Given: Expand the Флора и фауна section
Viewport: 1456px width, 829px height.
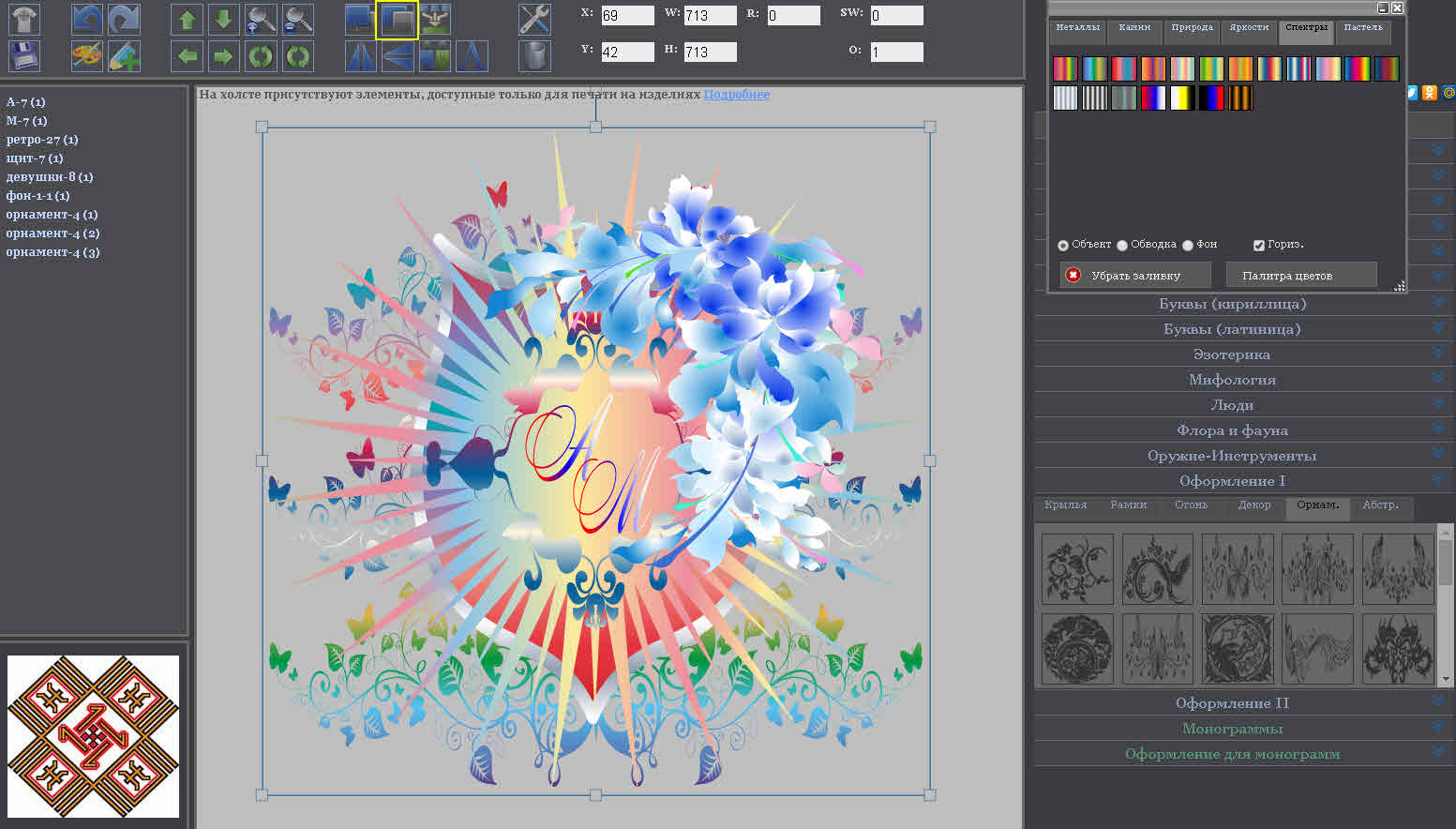Looking at the screenshot, I should pyautogui.click(x=1244, y=430).
